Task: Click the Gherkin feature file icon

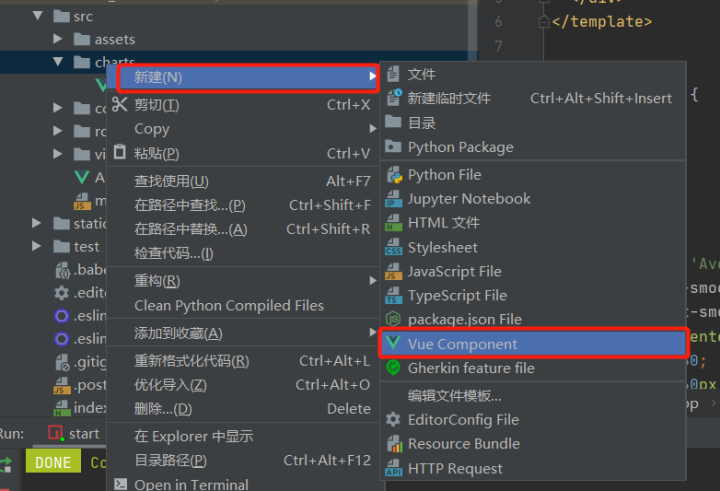Action: tap(393, 367)
